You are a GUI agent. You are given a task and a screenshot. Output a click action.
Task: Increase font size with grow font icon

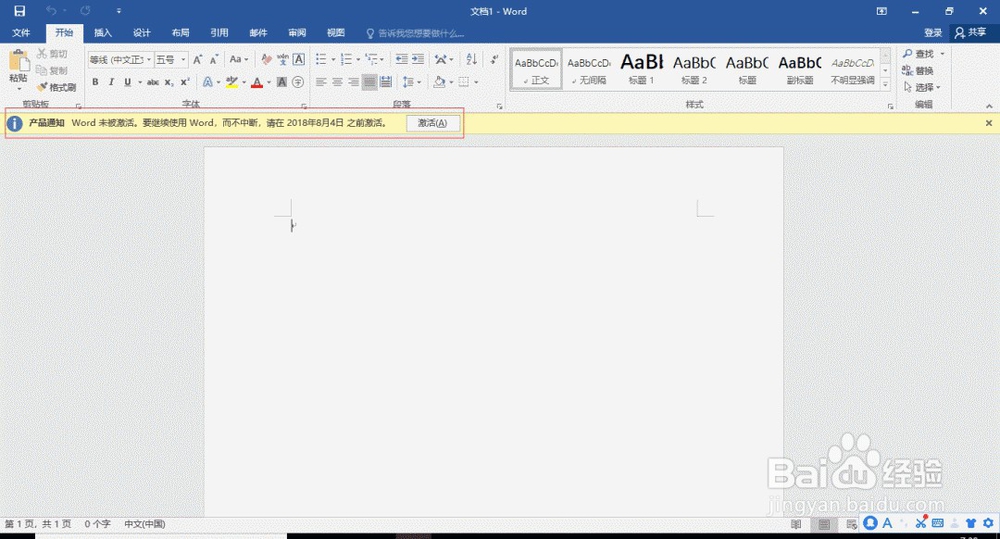click(x=198, y=59)
